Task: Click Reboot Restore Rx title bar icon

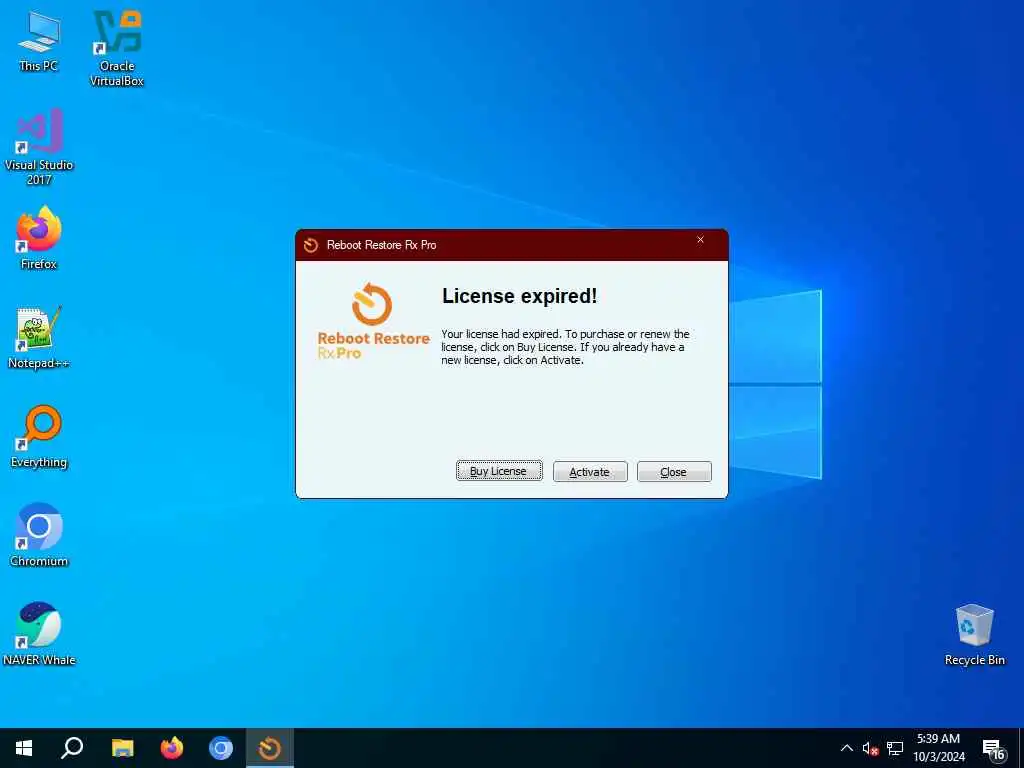Action: point(311,245)
